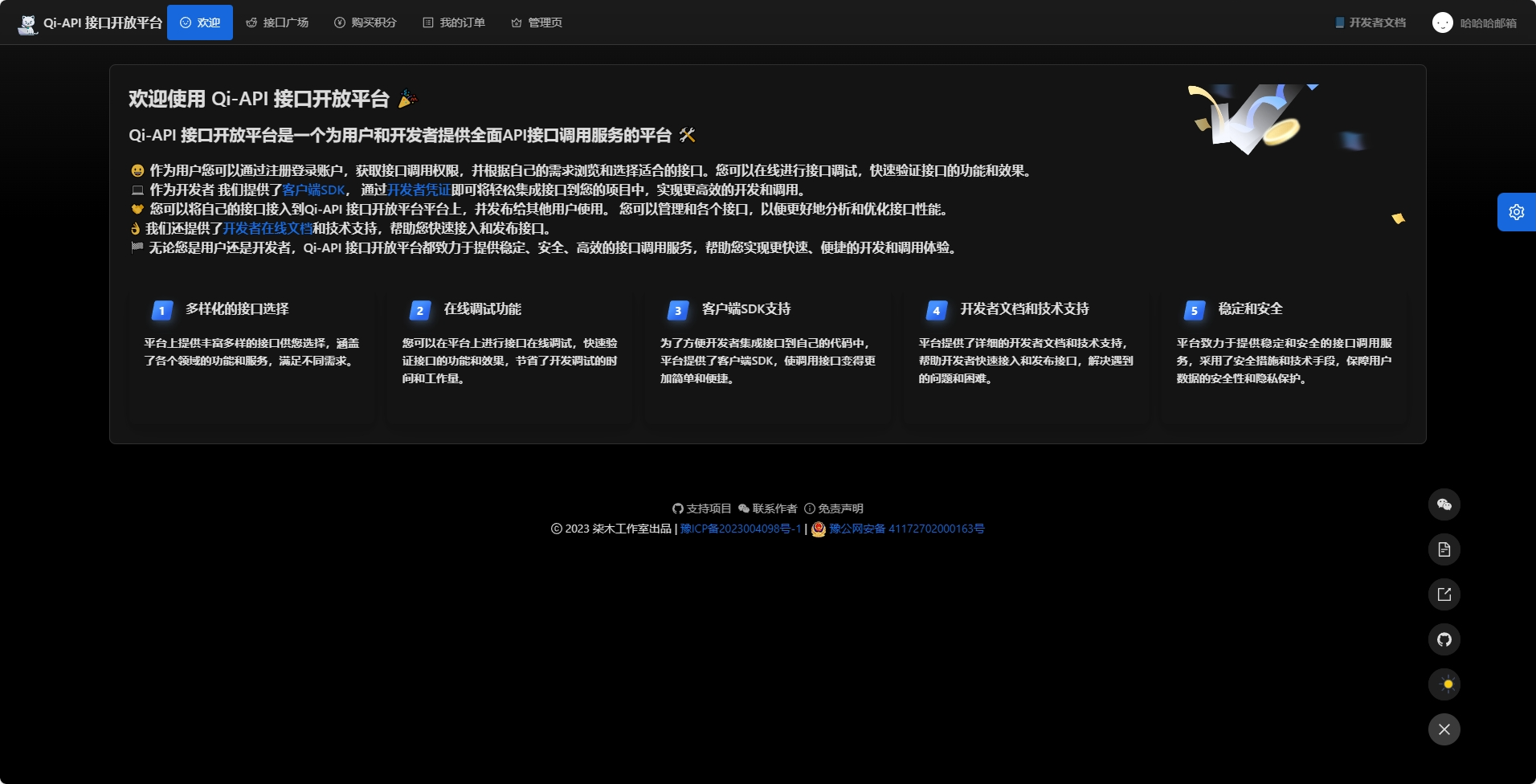Open 豫ICP备2023004098号-1 link
Image resolution: width=1536 pixels, height=784 pixels.
point(741,529)
